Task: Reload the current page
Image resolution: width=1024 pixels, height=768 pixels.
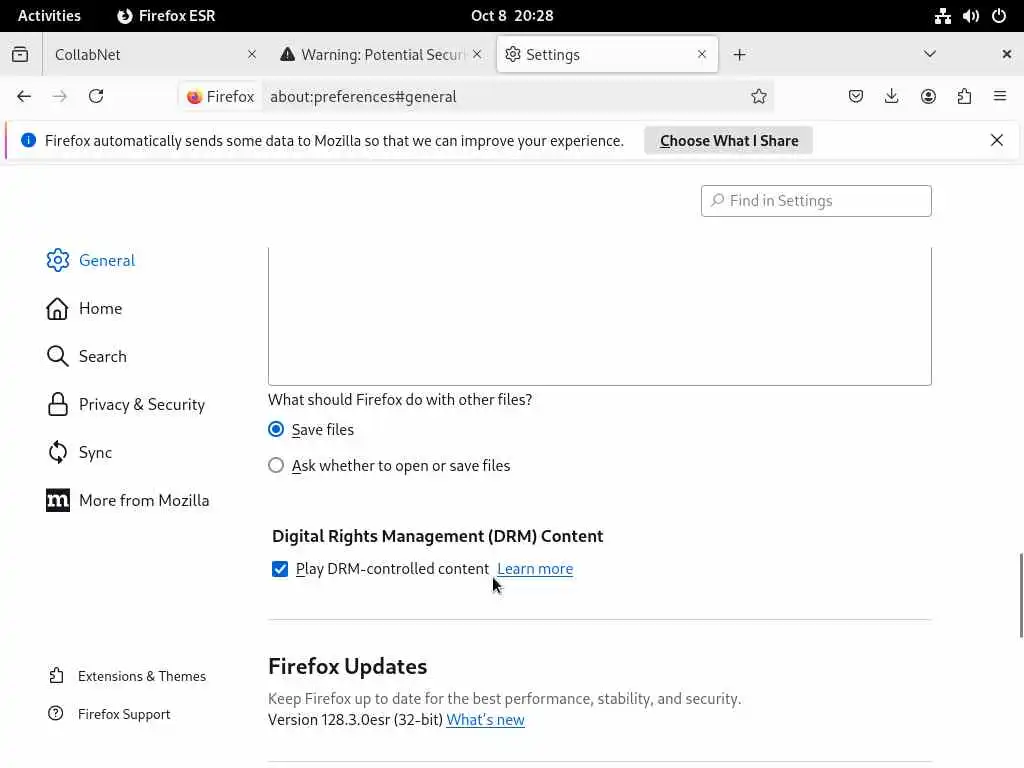Action: (96, 96)
